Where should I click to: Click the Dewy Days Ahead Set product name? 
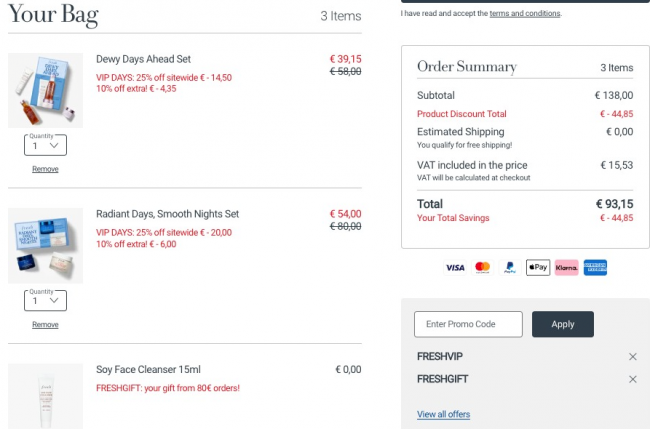pos(143,59)
